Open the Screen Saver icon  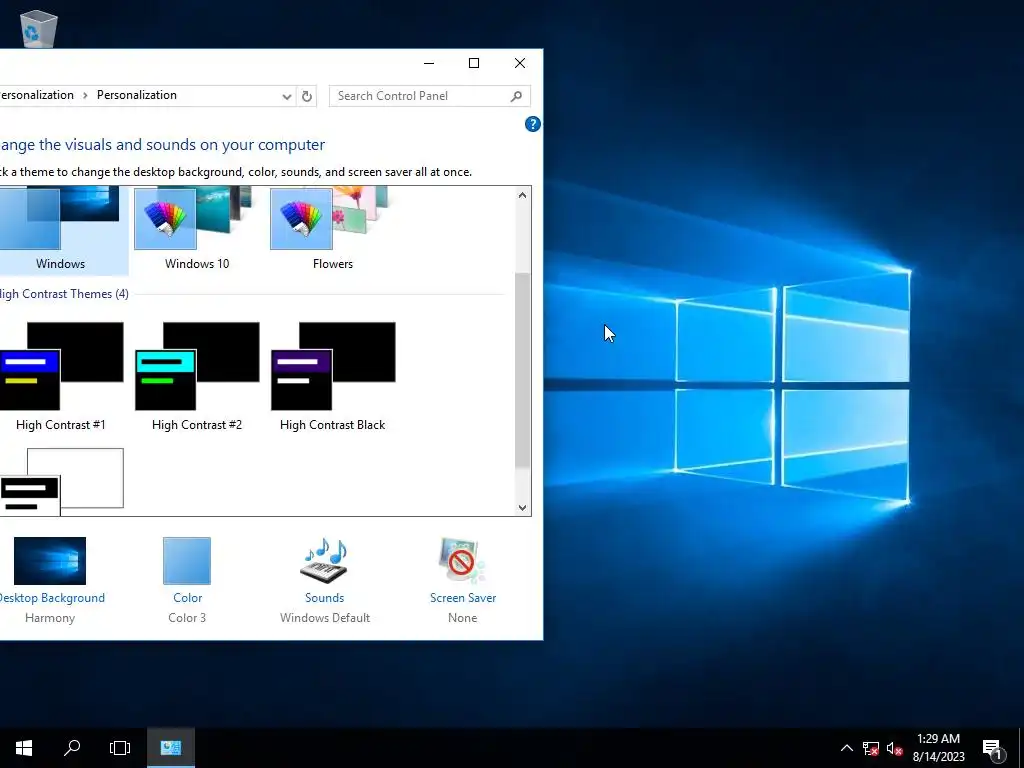coord(462,561)
